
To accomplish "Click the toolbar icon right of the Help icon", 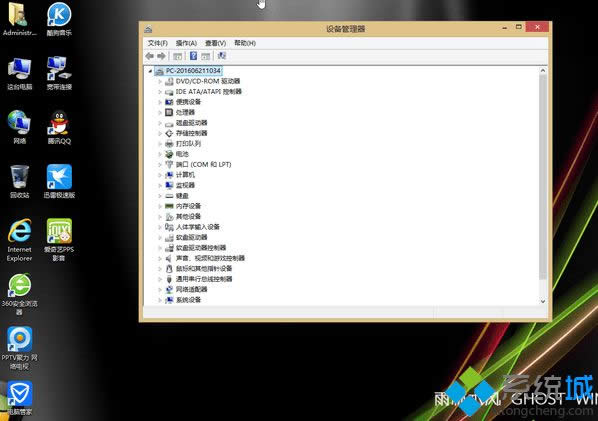I will click(x=206, y=56).
